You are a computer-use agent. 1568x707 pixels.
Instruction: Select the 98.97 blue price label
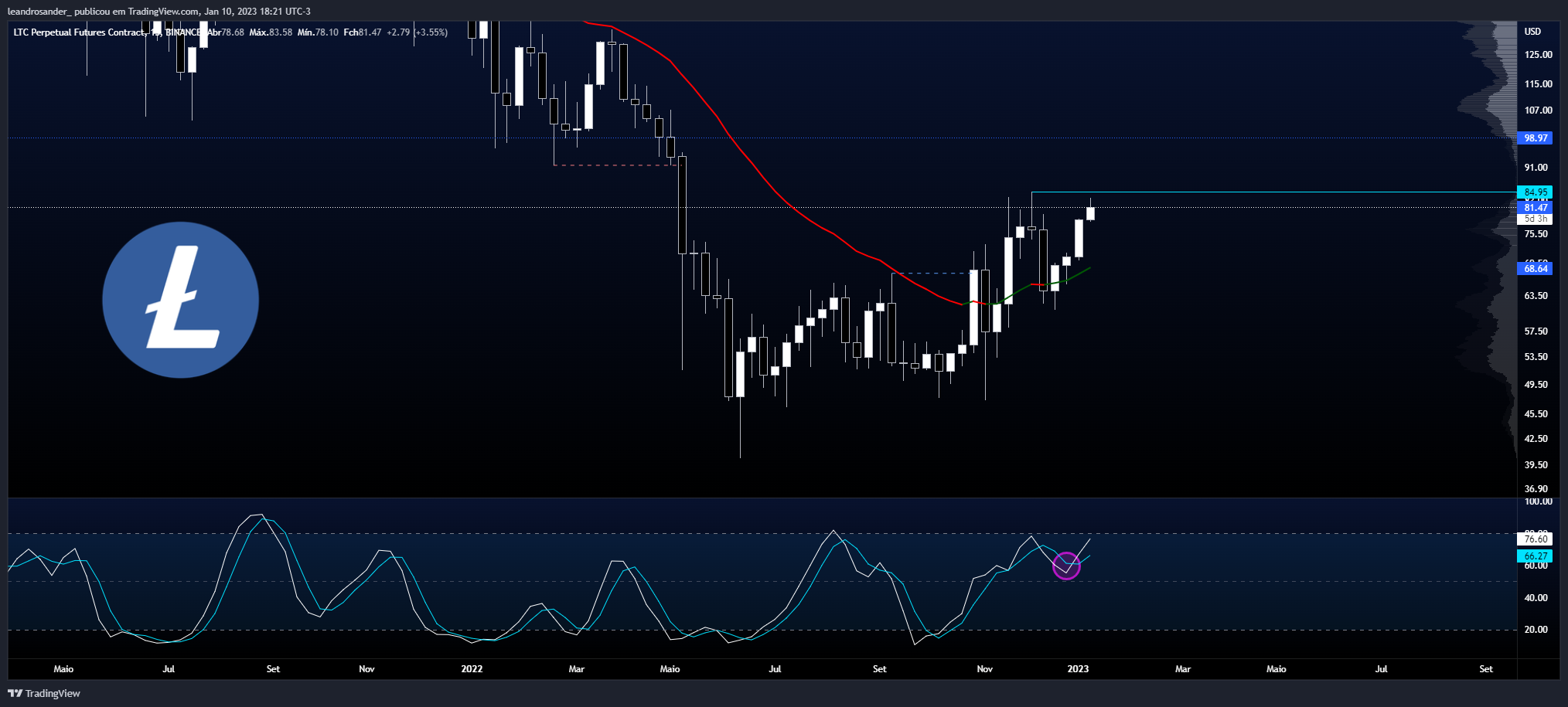pyautogui.click(x=1535, y=138)
